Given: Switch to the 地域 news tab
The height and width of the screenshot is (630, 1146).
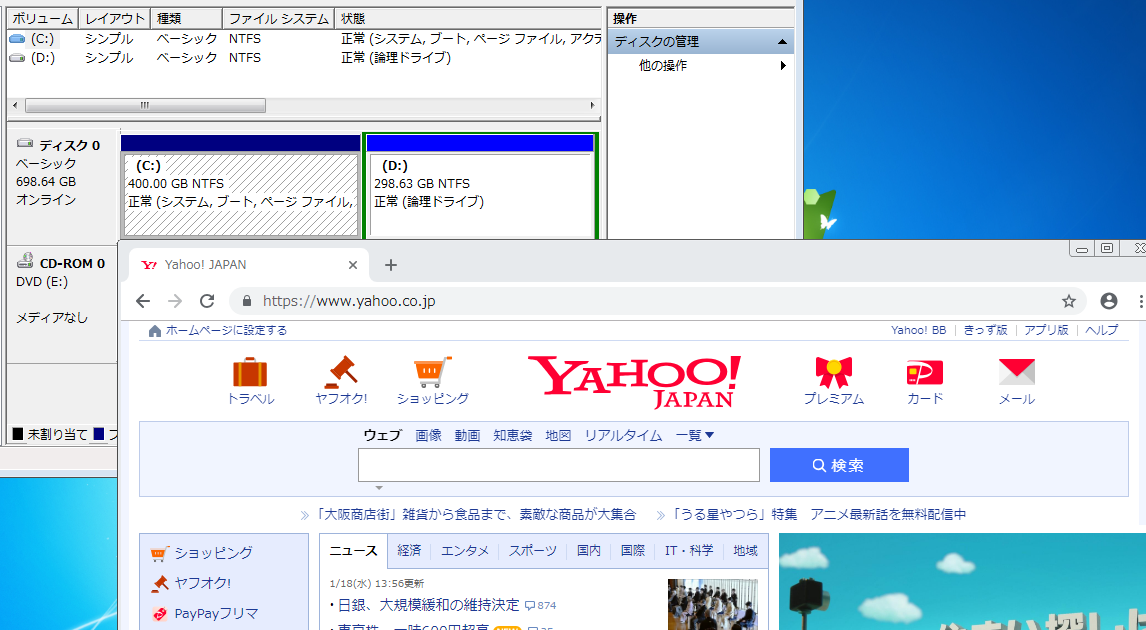Looking at the screenshot, I should [745, 551].
